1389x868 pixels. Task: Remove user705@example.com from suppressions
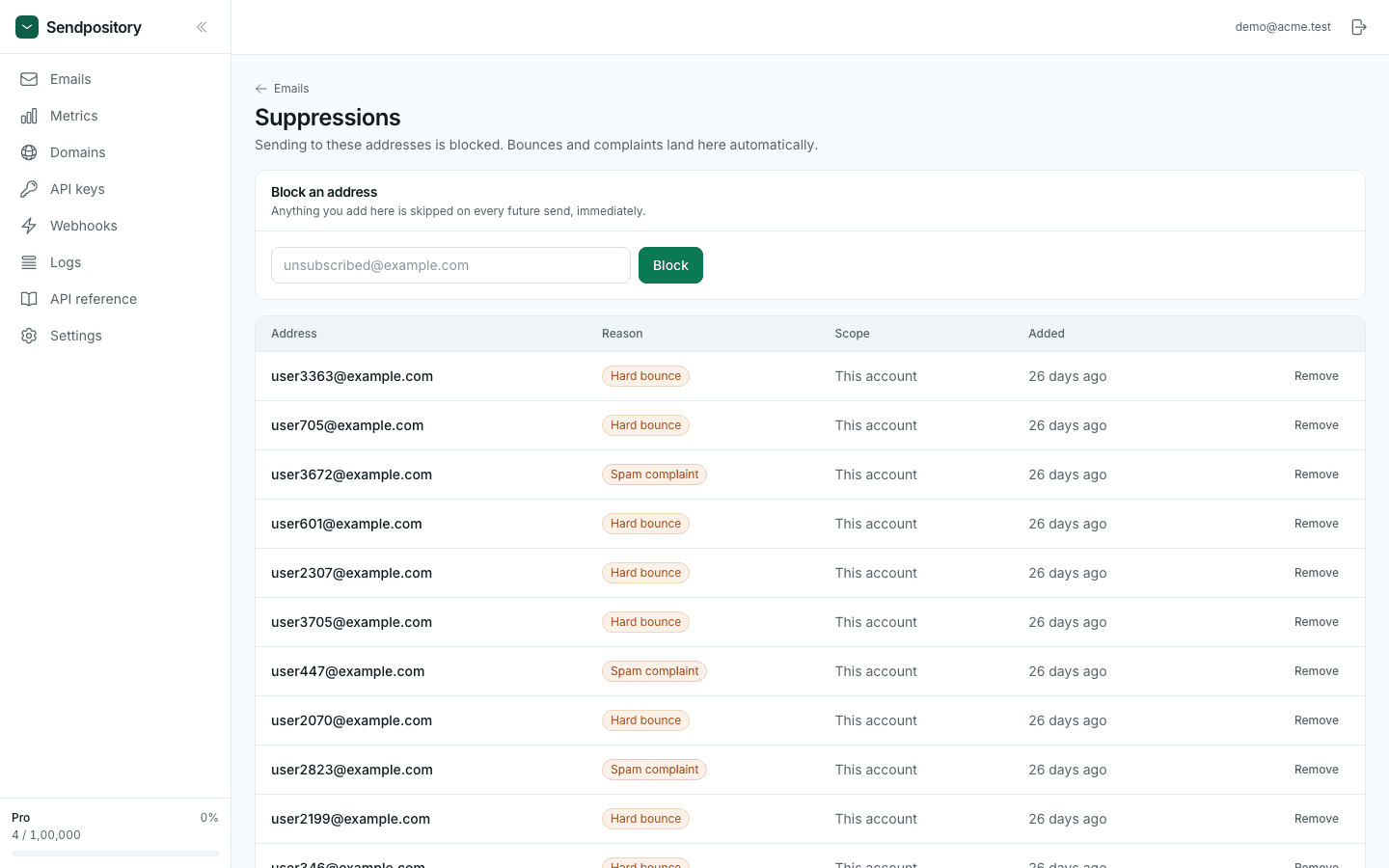pyautogui.click(x=1317, y=425)
